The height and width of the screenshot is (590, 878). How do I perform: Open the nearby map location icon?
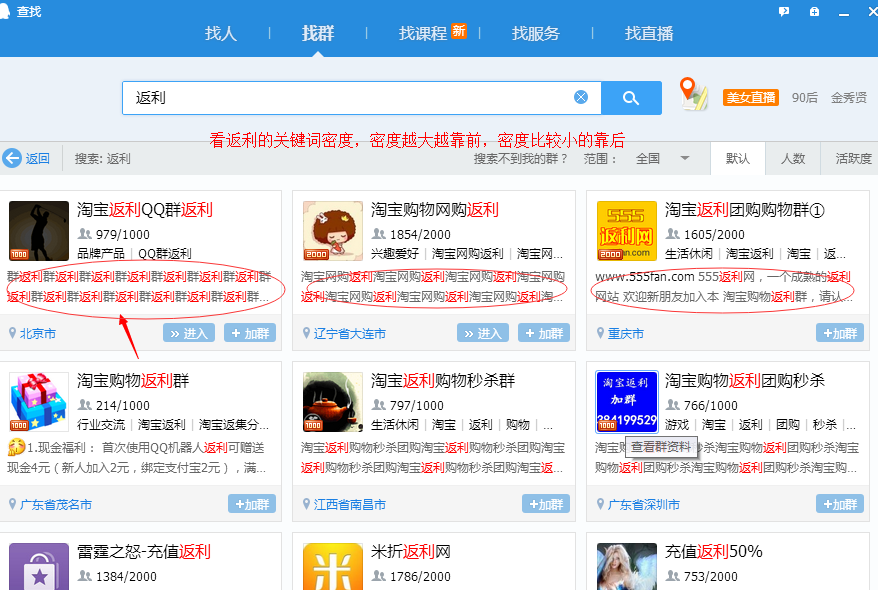693,93
